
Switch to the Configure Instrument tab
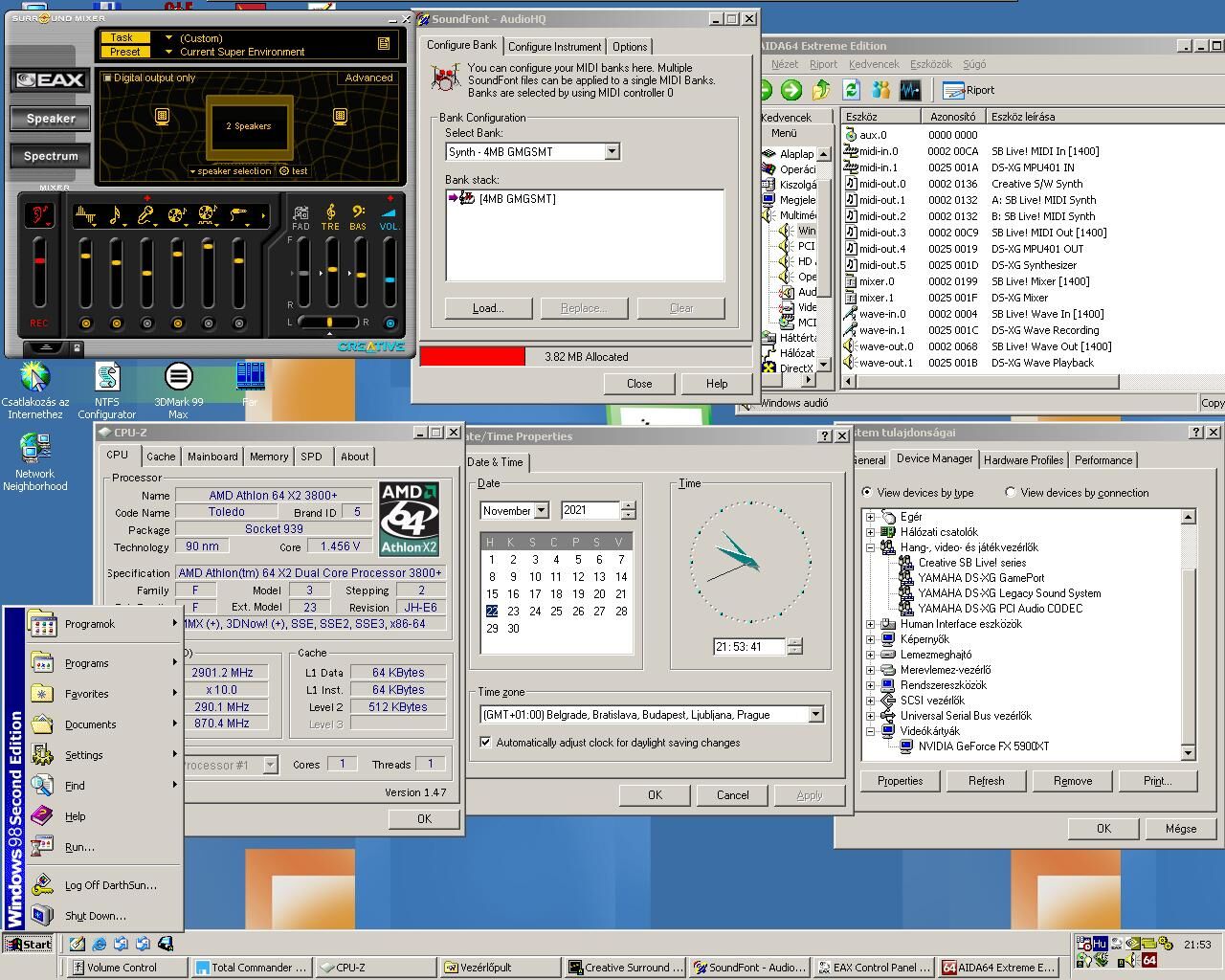555,47
